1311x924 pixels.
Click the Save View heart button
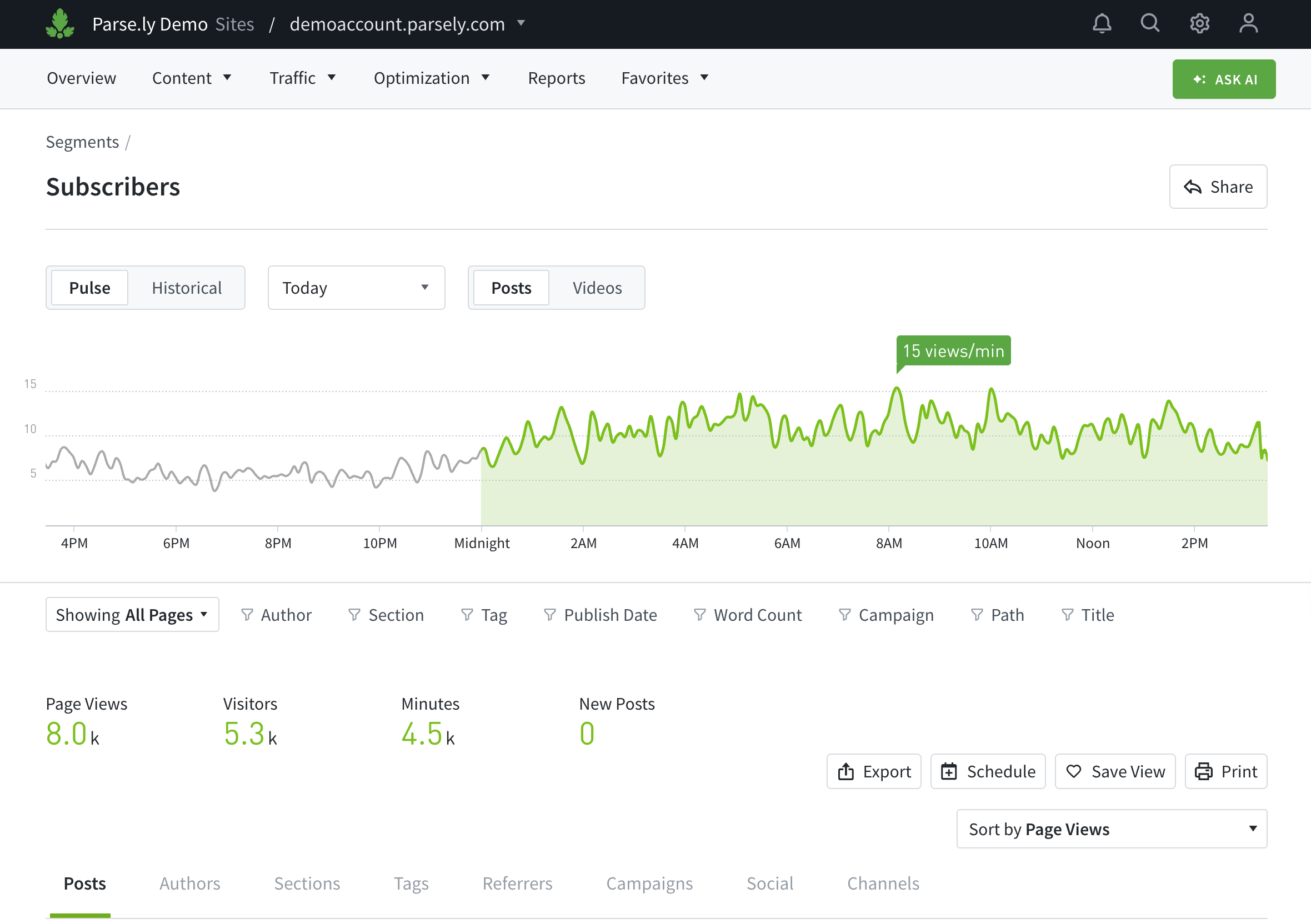1114,772
